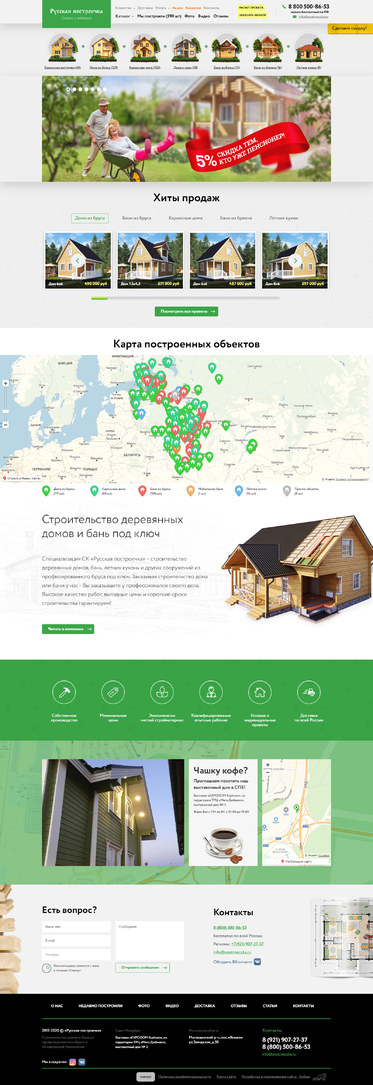Click the Минимальные цены tag icon

tap(113, 691)
